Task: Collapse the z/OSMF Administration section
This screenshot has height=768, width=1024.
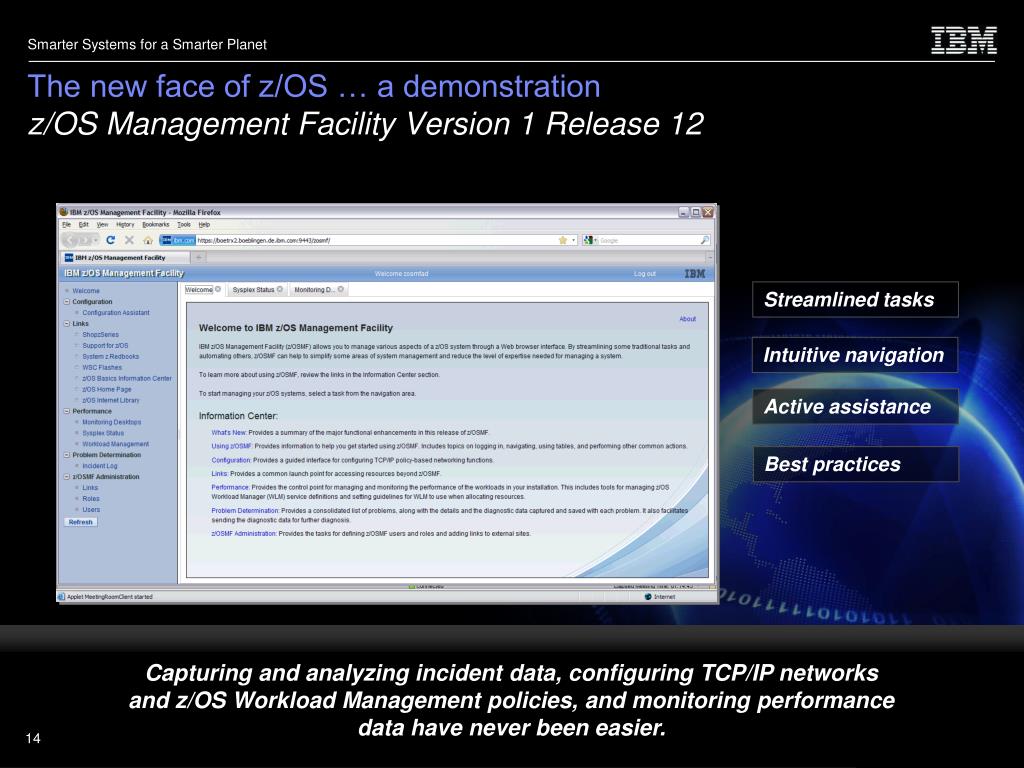Action: (x=67, y=477)
